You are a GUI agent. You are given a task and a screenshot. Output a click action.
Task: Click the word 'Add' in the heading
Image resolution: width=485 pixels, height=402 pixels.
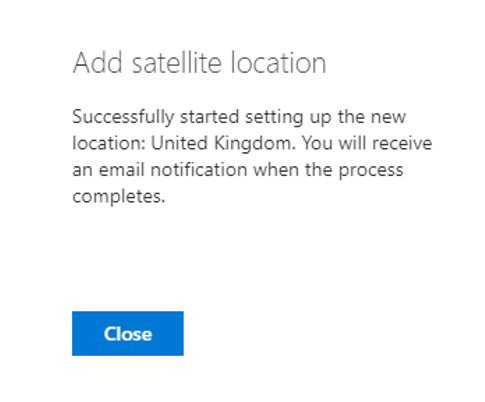tap(98, 63)
